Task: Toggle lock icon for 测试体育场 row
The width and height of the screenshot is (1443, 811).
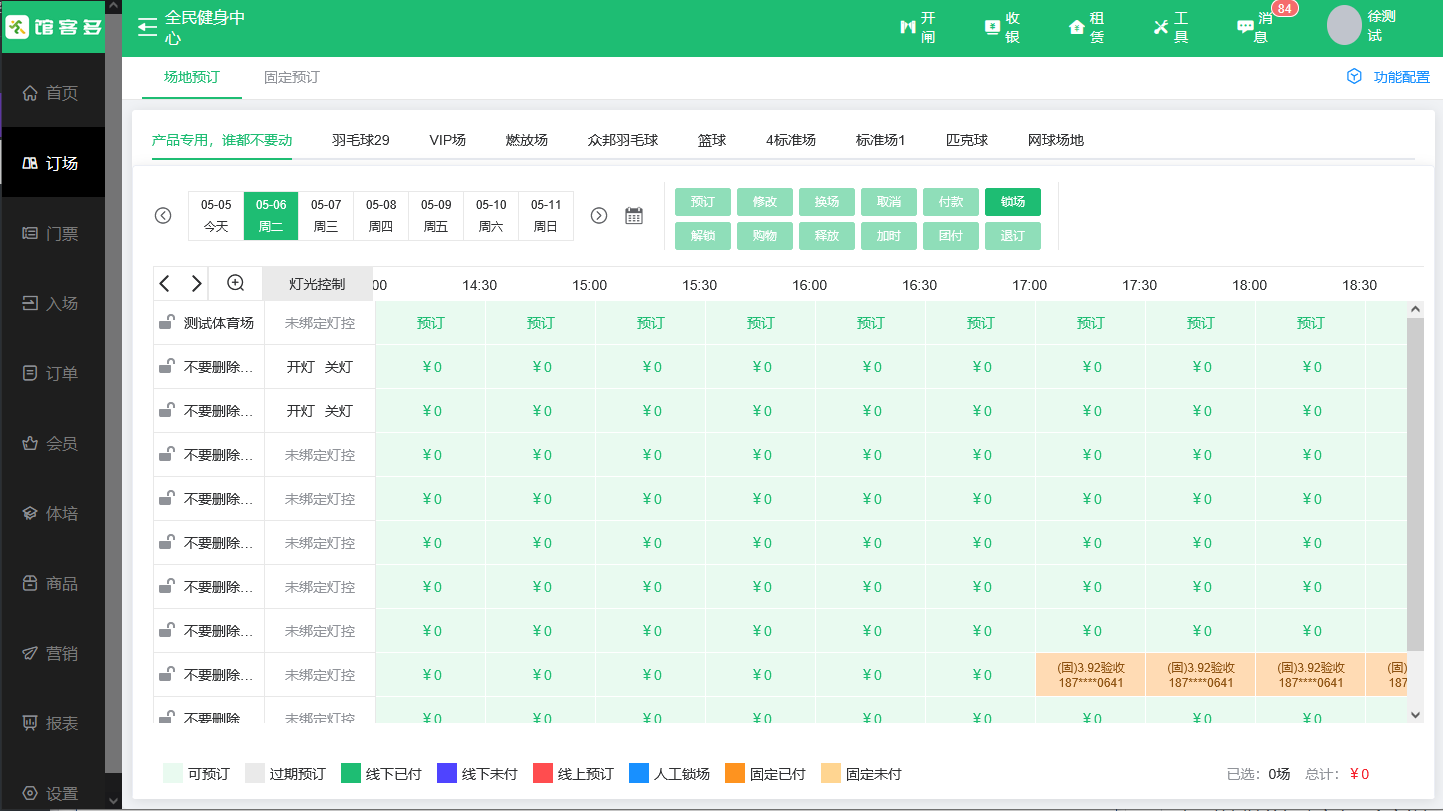Action: tap(167, 322)
